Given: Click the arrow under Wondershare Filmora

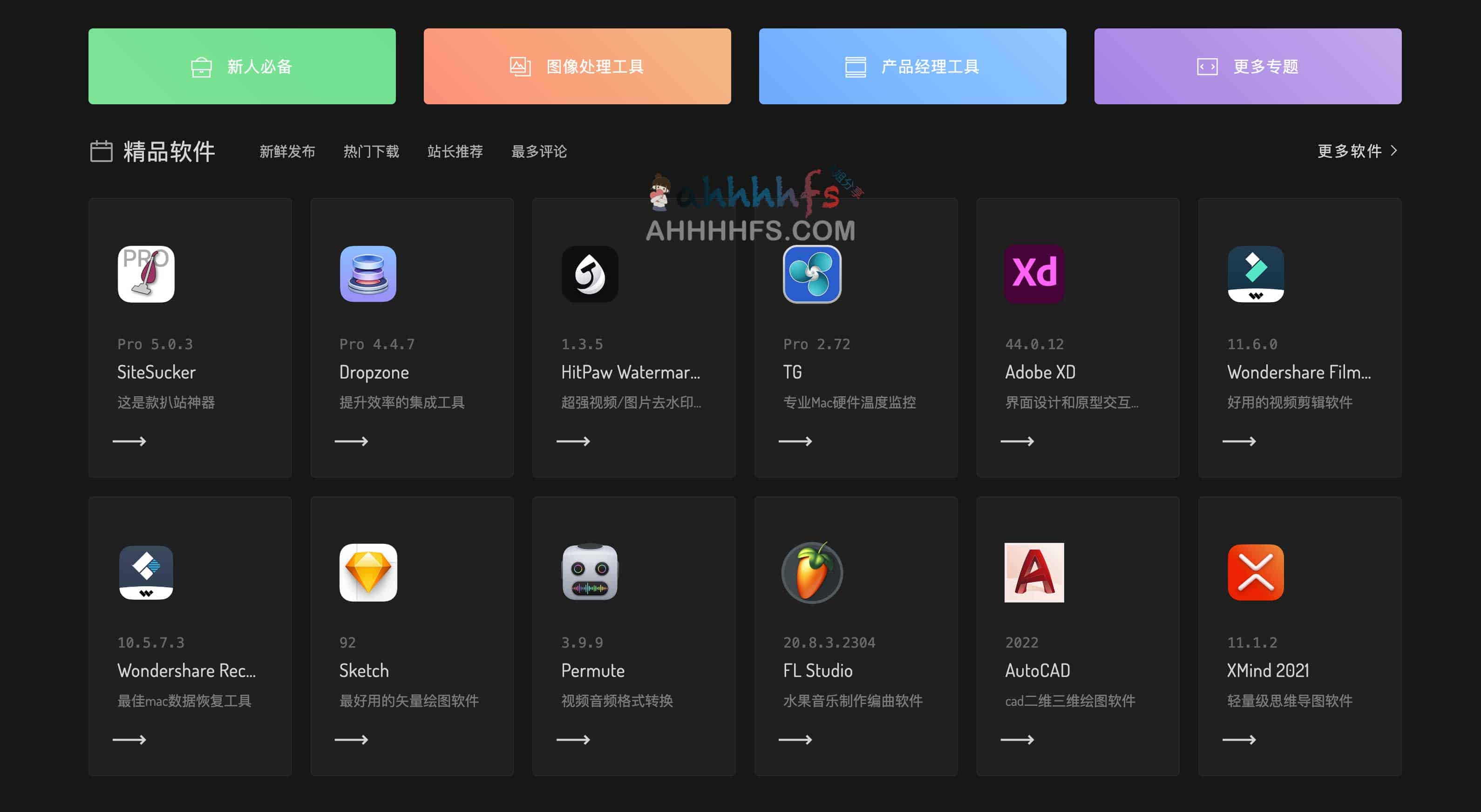Looking at the screenshot, I should 1239,441.
